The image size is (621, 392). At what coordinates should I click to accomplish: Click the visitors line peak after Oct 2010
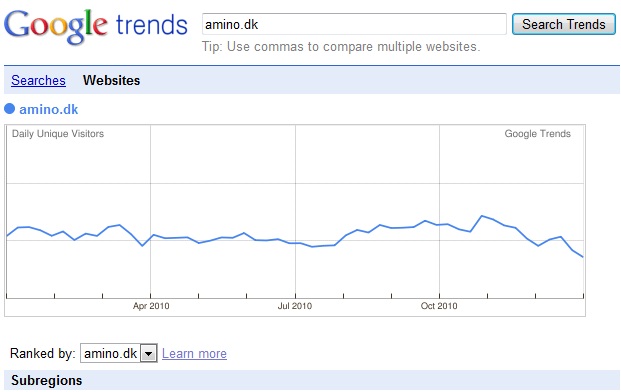482,216
